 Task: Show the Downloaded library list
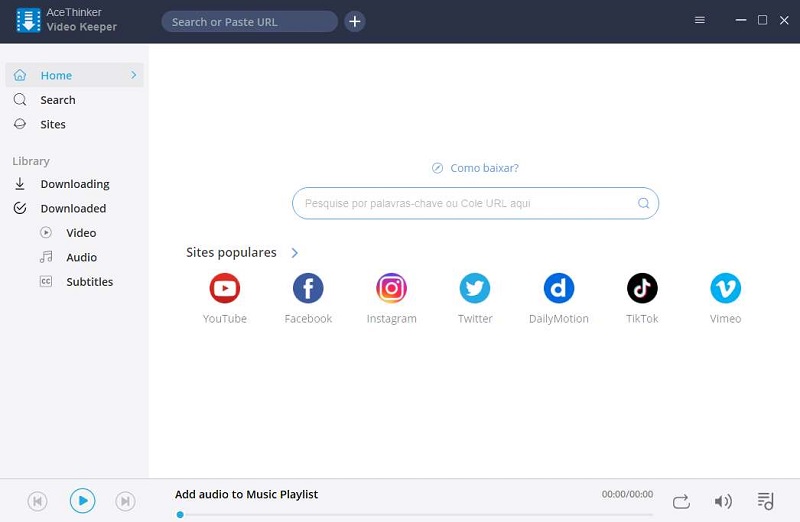(74, 208)
